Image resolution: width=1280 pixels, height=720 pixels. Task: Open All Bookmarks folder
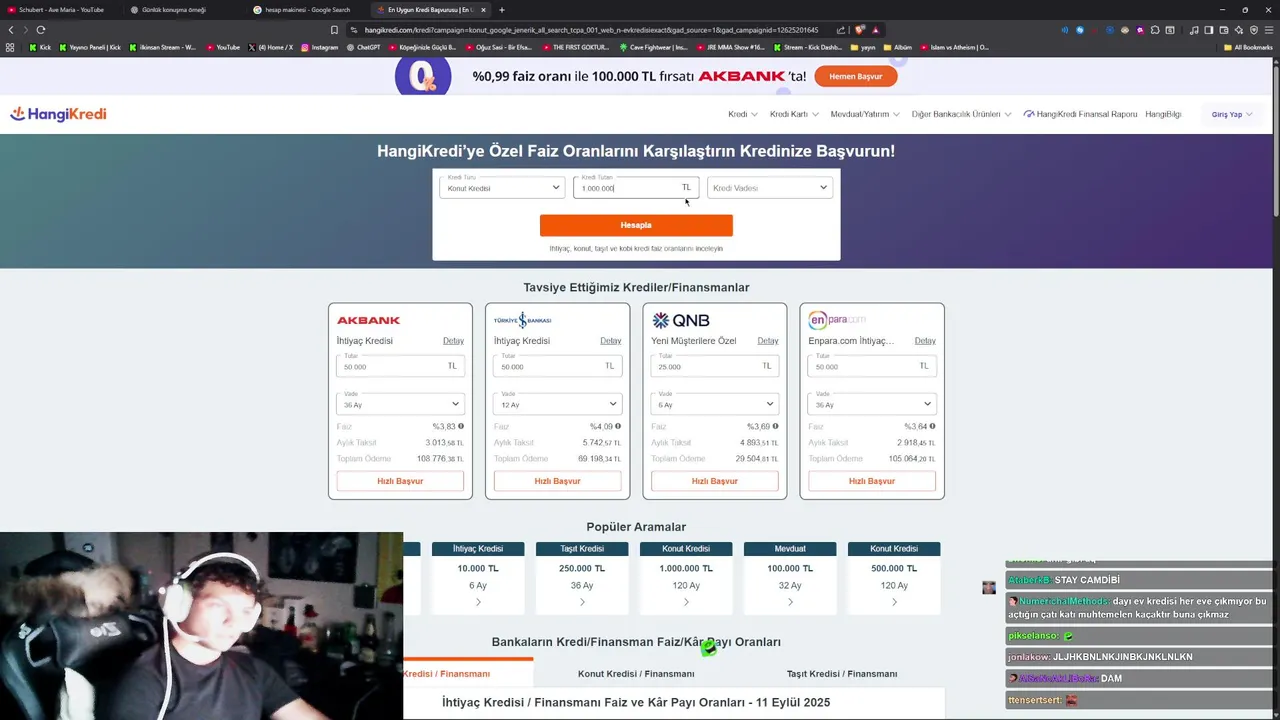(x=1248, y=47)
